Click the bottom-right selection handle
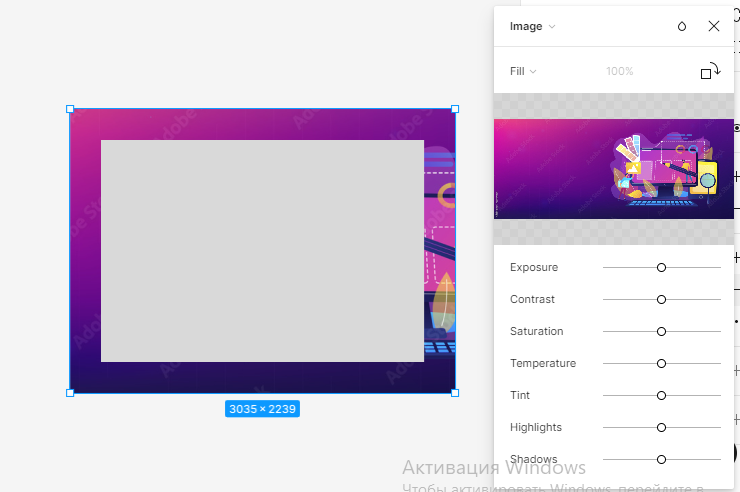 coord(455,393)
